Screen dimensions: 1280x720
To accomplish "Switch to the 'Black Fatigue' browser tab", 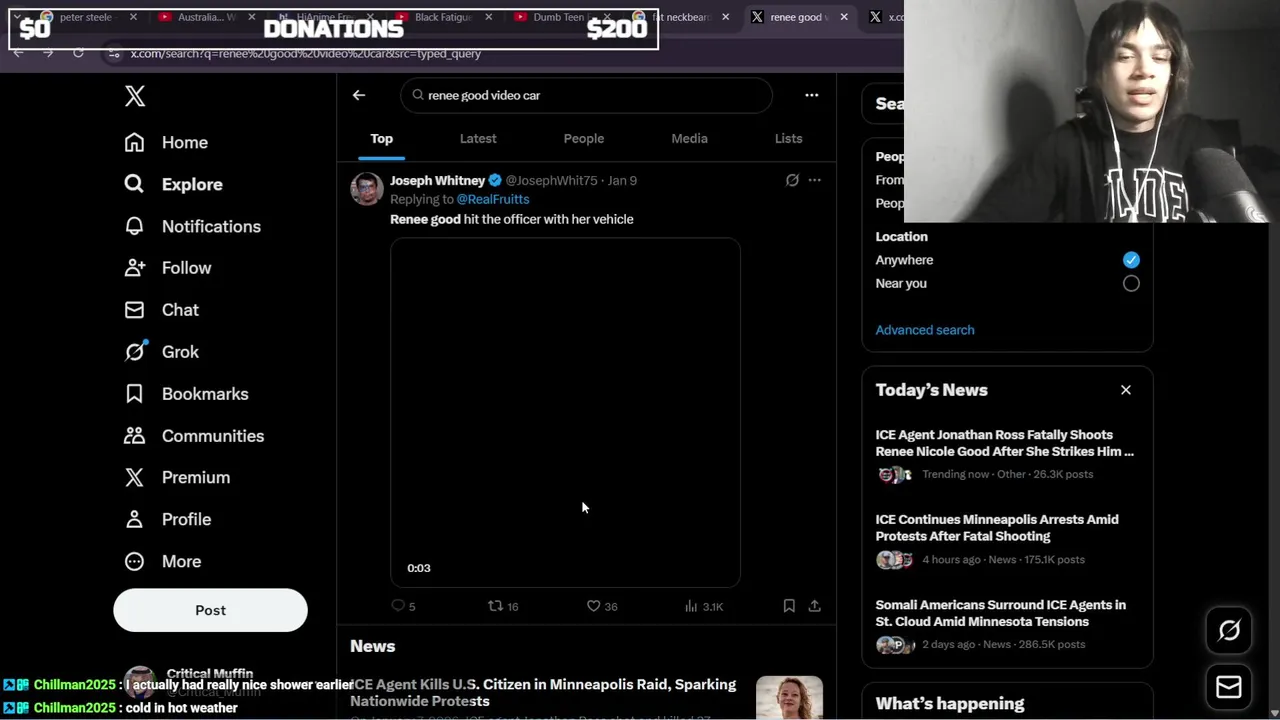I will click(x=444, y=17).
